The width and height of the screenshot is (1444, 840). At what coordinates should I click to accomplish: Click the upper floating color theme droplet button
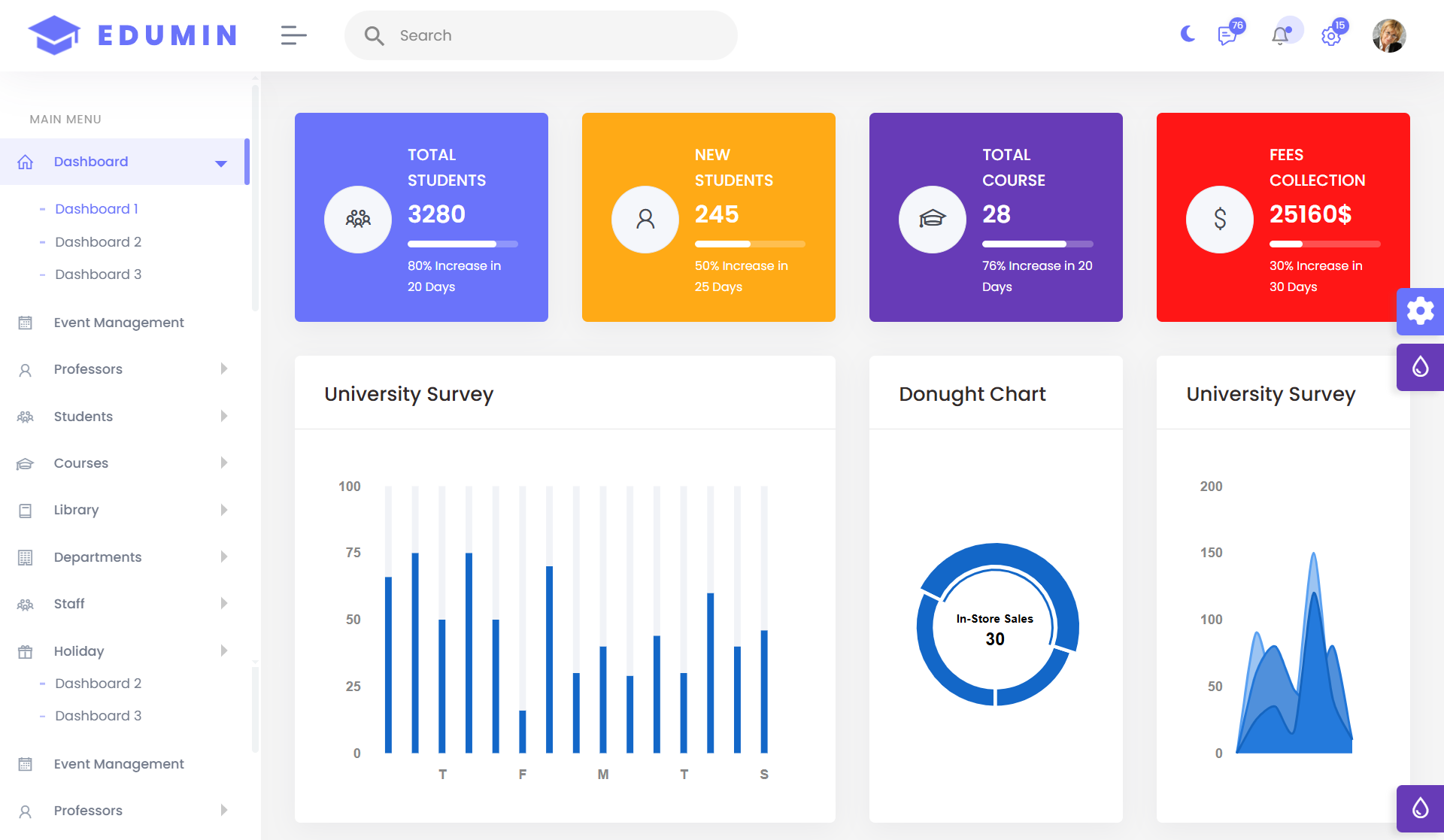[x=1420, y=367]
